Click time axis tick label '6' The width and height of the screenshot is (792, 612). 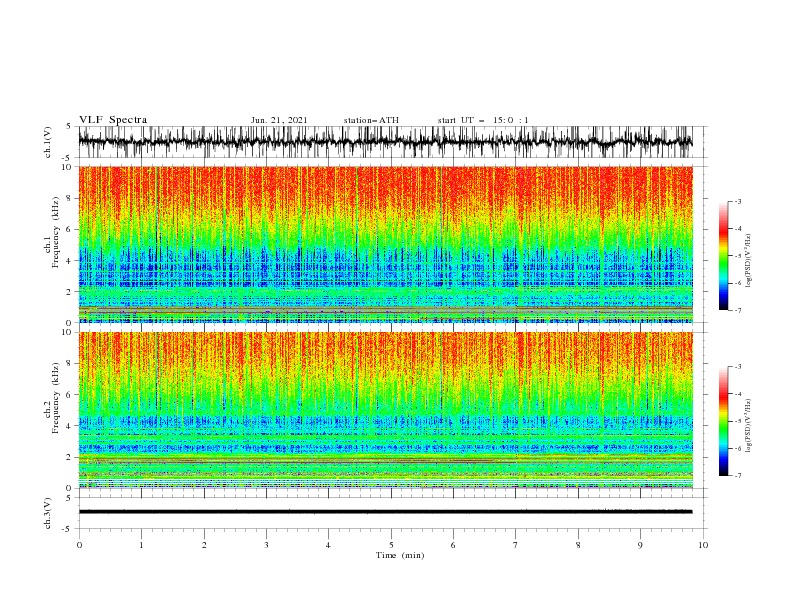(453, 545)
